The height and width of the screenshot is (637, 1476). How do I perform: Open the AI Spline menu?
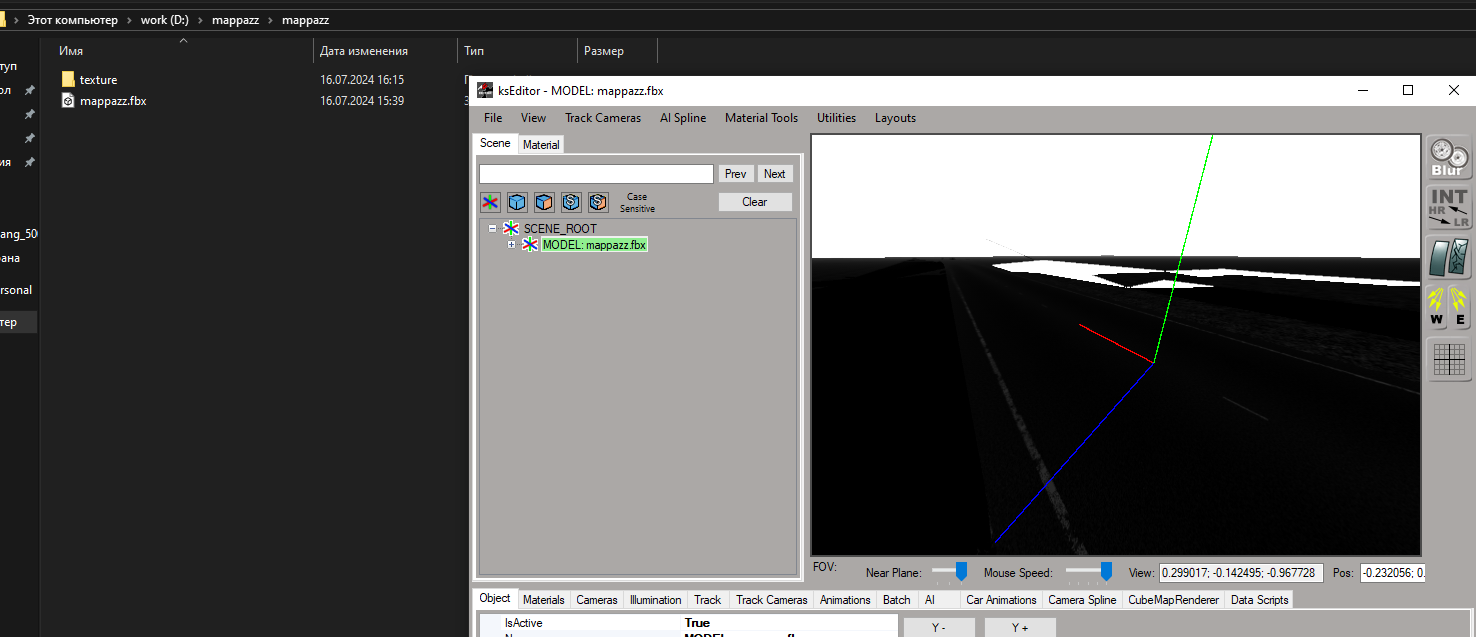click(683, 118)
